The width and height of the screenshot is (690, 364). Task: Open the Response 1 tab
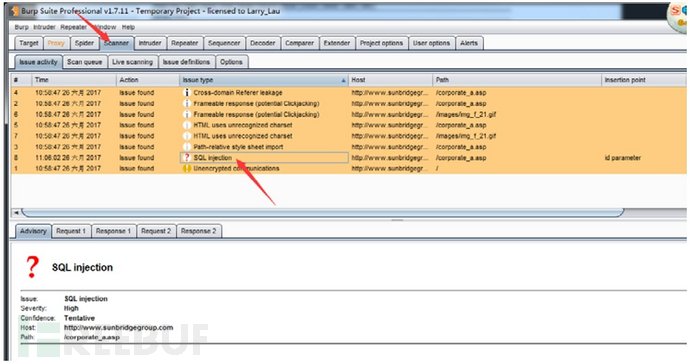[x=113, y=231]
